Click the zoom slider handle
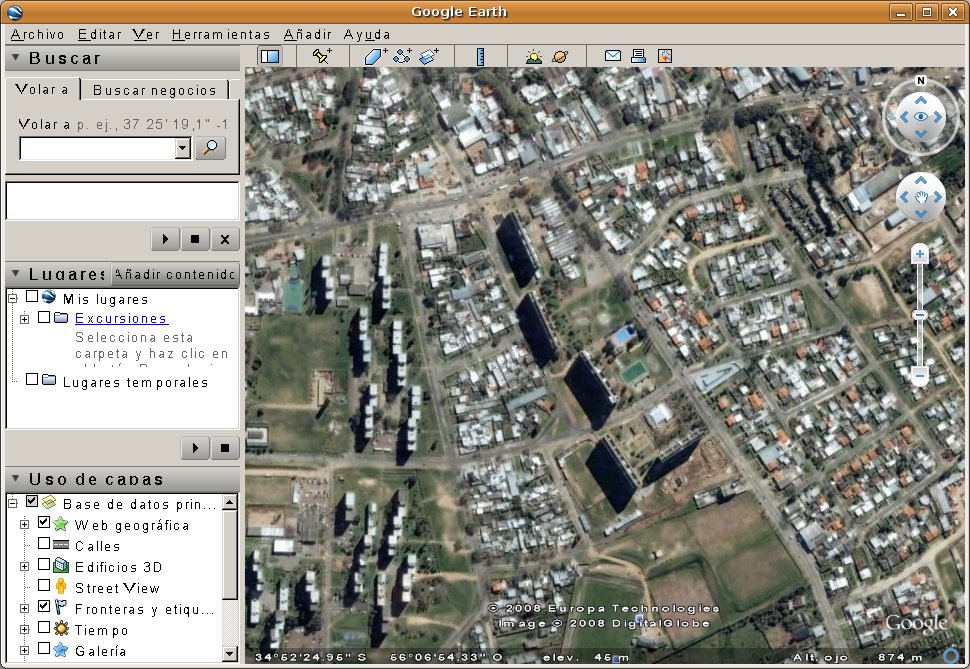The height and width of the screenshot is (669, 970). [920, 315]
